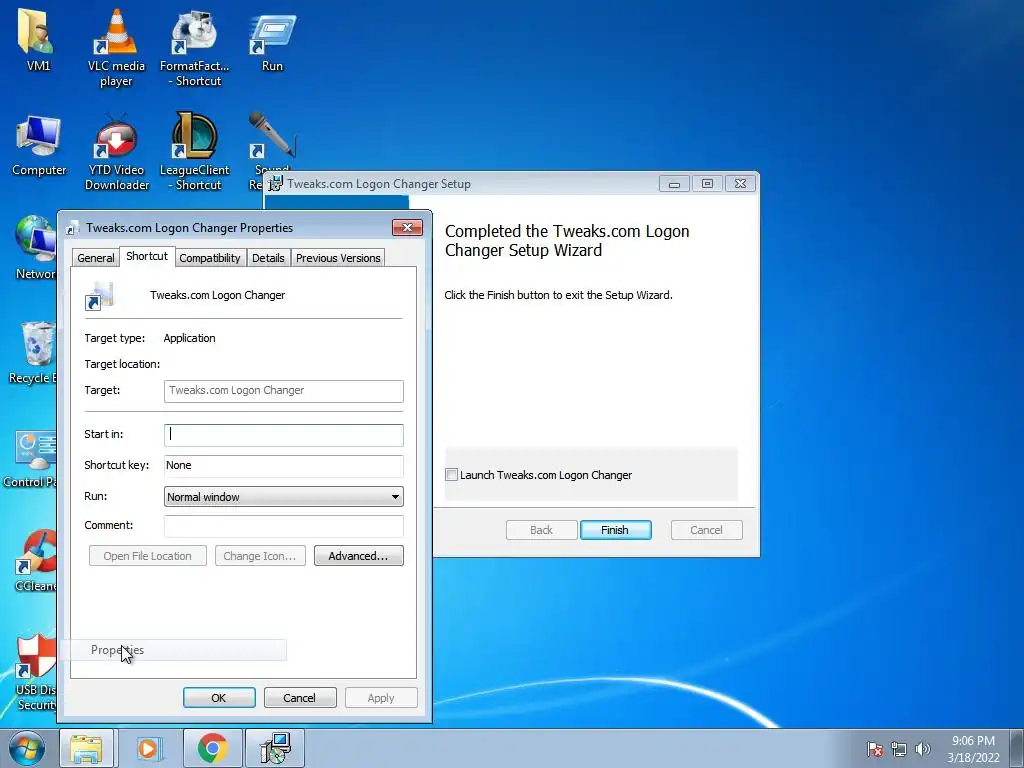This screenshot has width=1024, height=768.
Task: Launch Google Chrome from the taskbar
Action: click(x=212, y=748)
